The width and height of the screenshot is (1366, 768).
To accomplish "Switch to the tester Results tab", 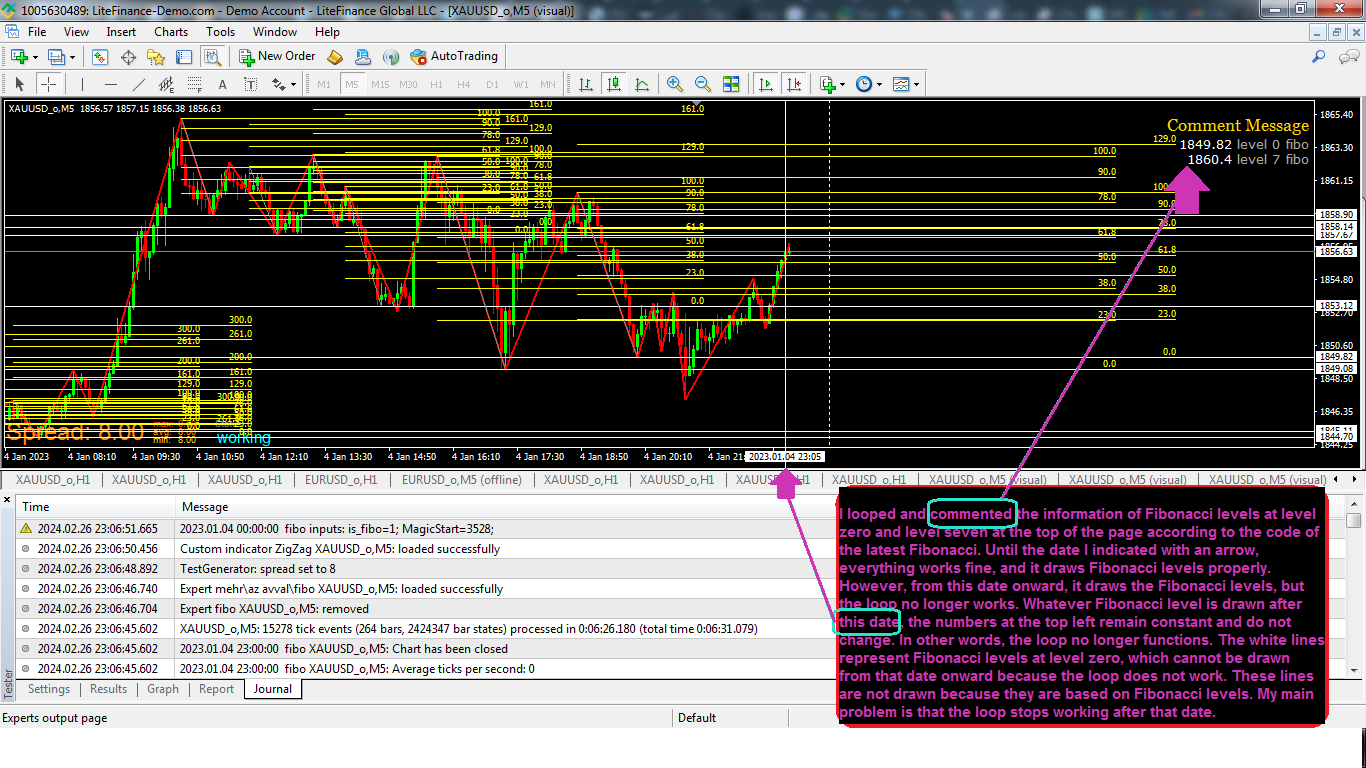I will [108, 689].
